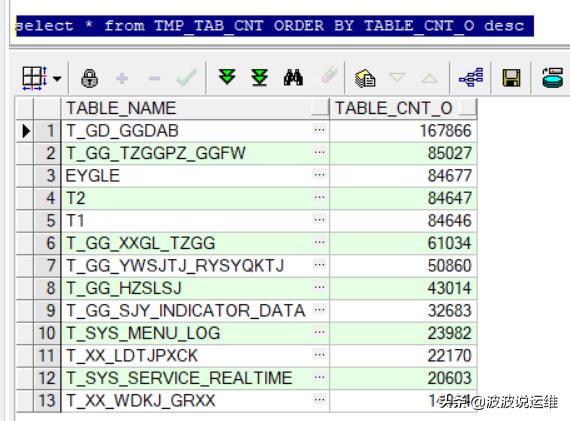Click the minus delete record icon

click(x=154, y=78)
